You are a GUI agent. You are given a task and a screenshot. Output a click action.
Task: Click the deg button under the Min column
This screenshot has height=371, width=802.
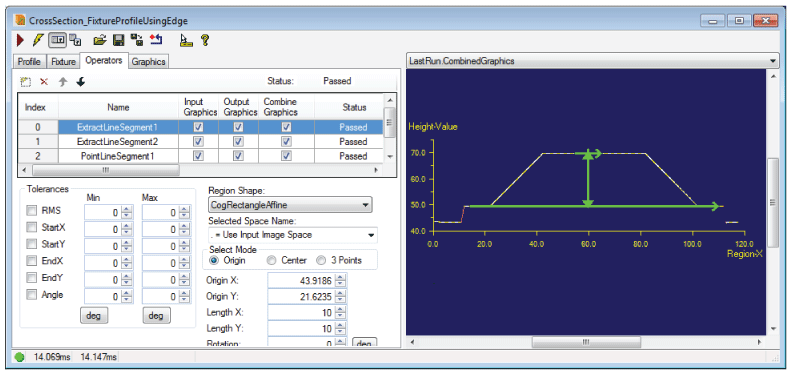pos(94,315)
